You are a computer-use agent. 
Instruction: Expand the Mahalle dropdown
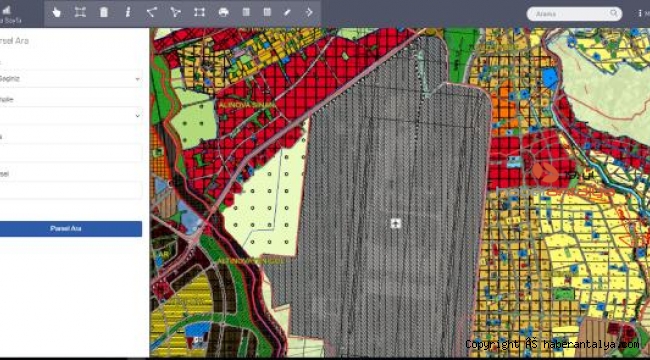70,116
